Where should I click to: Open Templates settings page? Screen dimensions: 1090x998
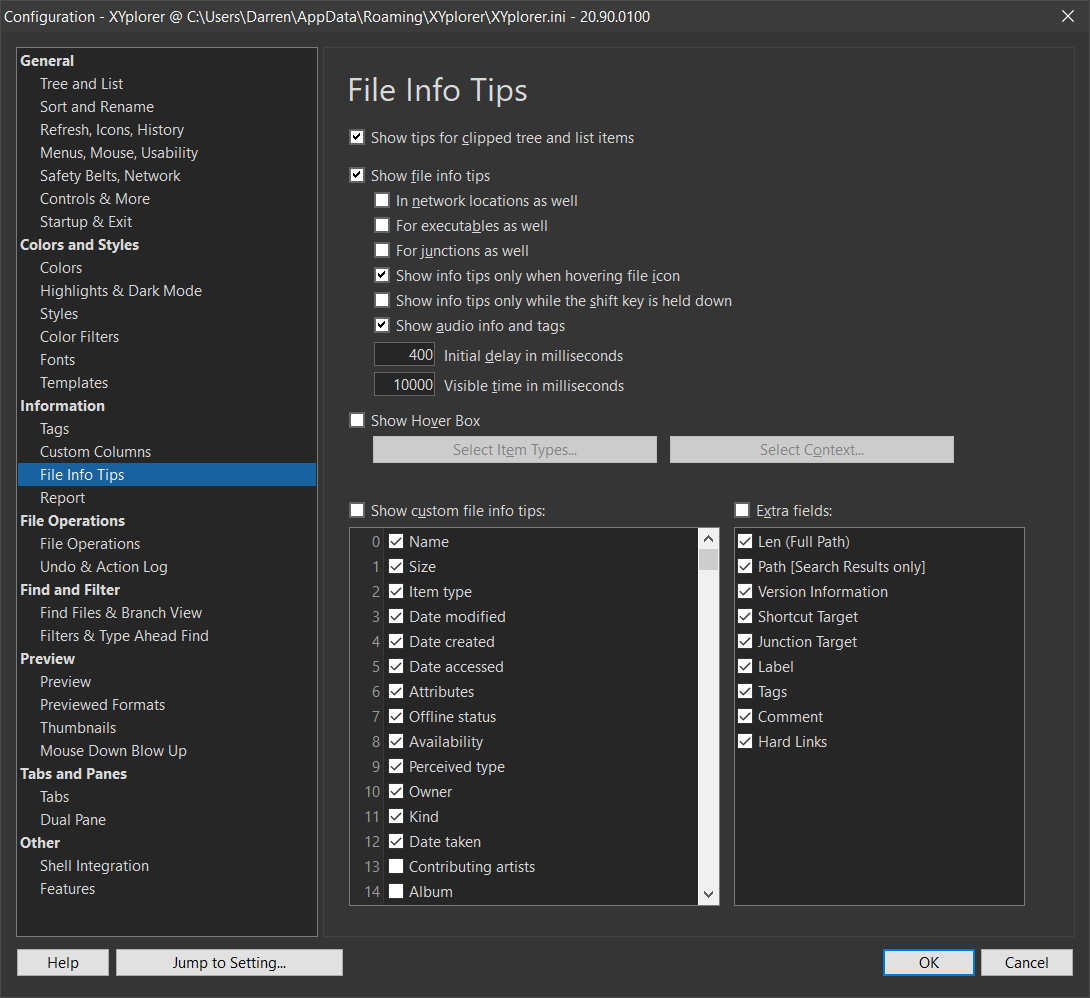(74, 382)
